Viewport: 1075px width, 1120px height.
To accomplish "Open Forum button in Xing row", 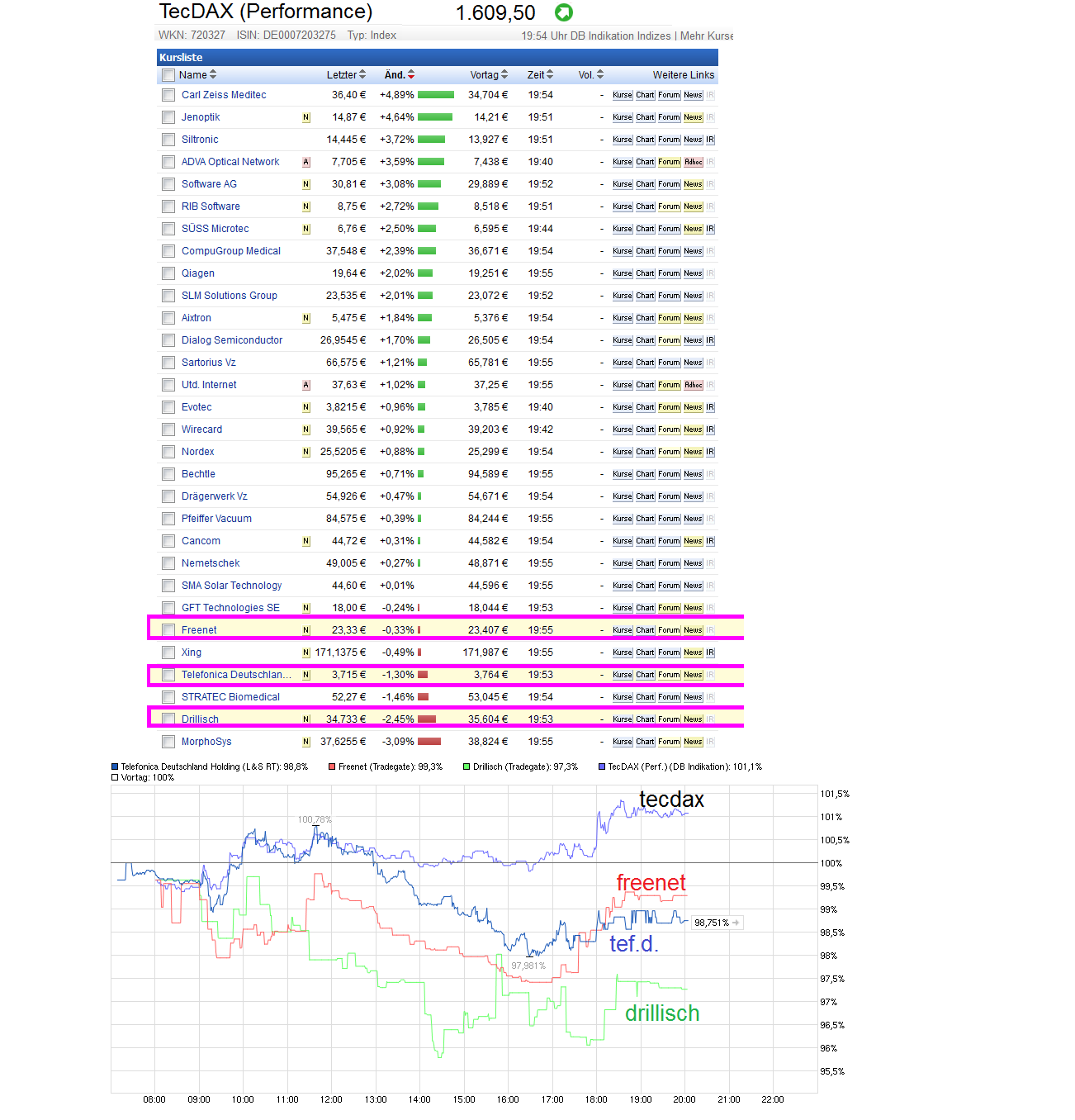I will 670,653.
